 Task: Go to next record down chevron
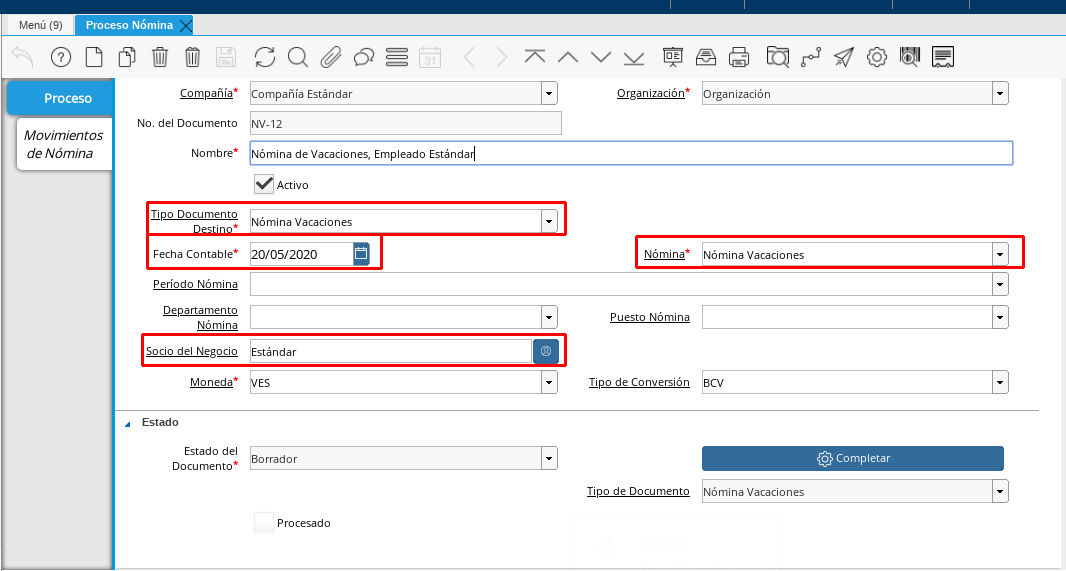click(x=601, y=57)
